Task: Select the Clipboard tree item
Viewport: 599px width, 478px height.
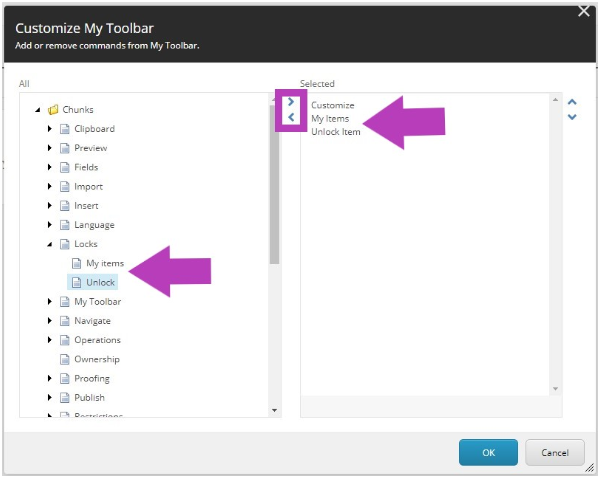Action: [94, 129]
